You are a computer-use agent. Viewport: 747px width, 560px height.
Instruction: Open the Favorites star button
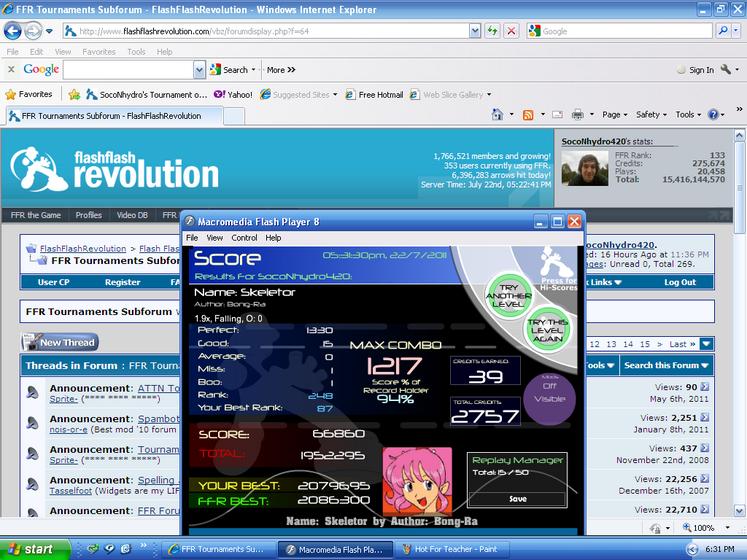click(29, 94)
